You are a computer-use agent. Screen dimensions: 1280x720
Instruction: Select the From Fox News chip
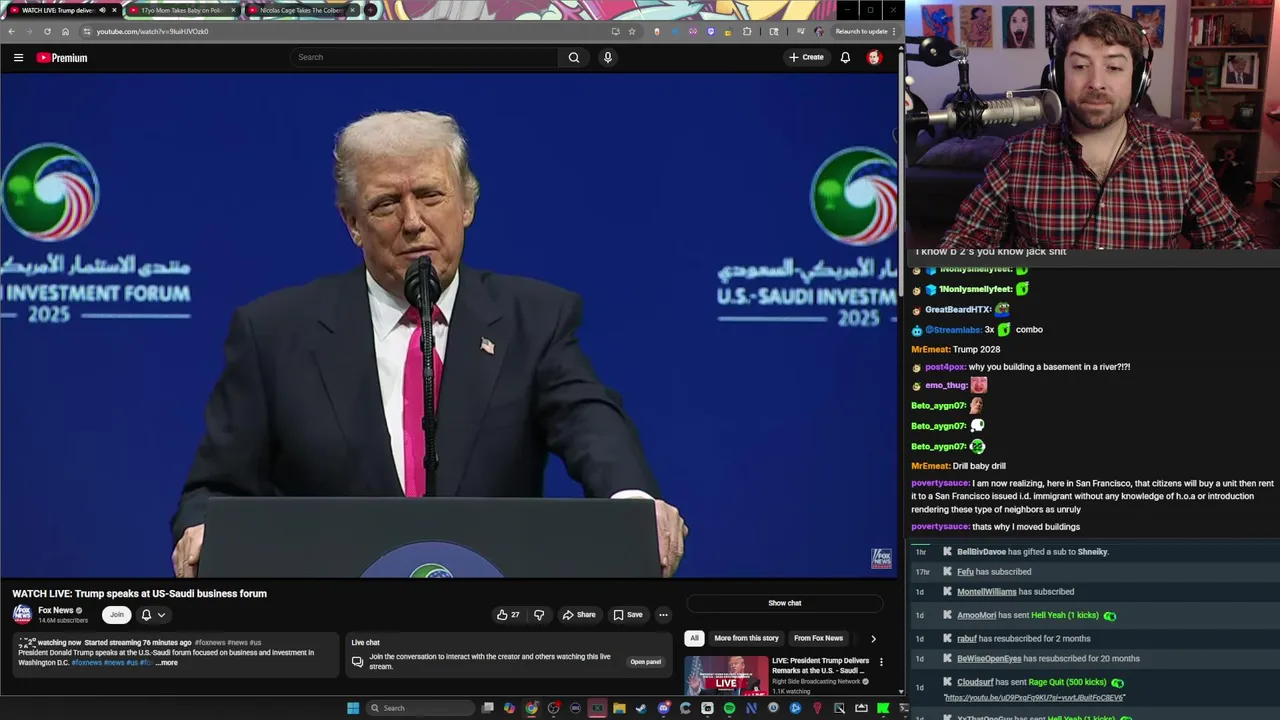pos(818,638)
